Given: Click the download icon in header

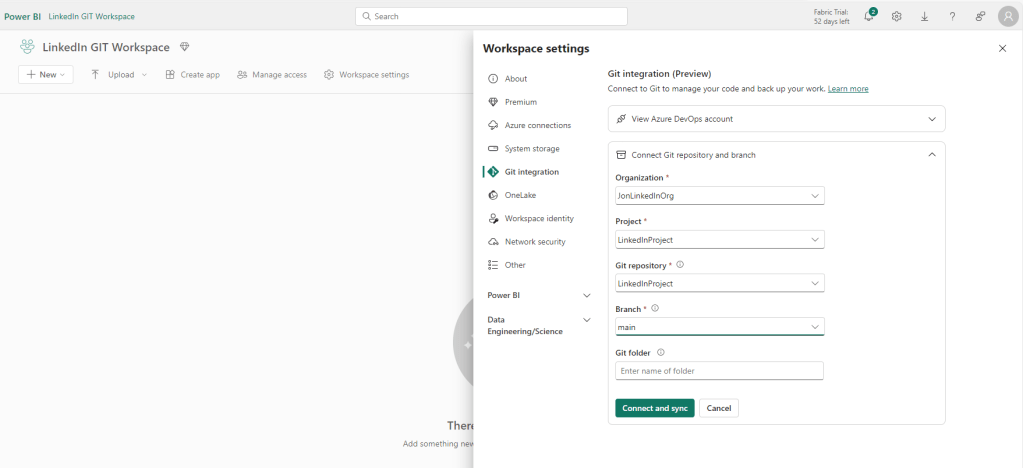Looking at the screenshot, I should coord(924,17).
